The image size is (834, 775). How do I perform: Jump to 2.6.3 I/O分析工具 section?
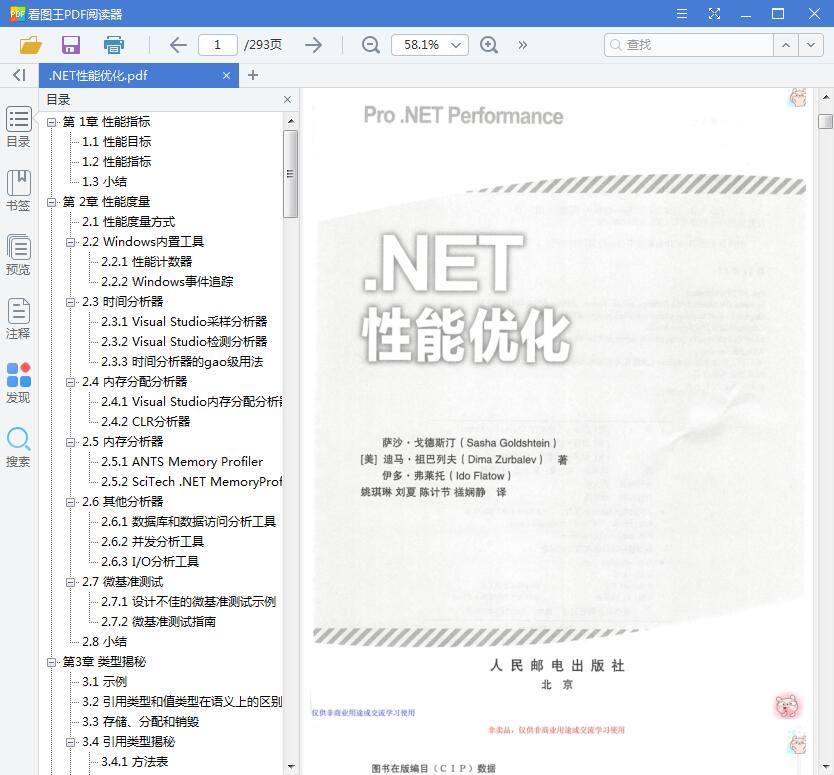[149, 562]
